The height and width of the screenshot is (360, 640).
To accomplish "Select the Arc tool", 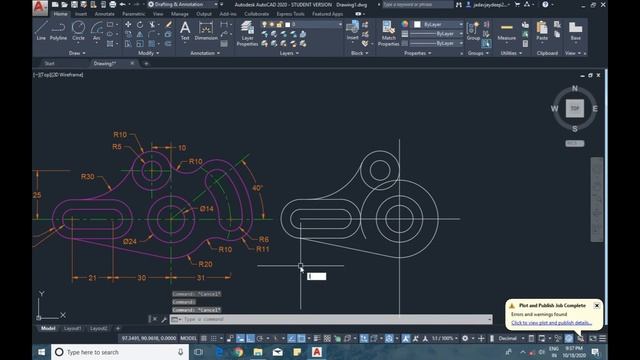I will [x=96, y=31].
